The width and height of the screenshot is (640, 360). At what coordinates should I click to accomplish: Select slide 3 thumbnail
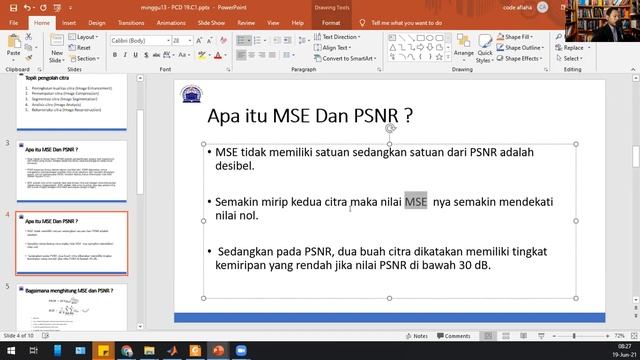[x=72, y=171]
